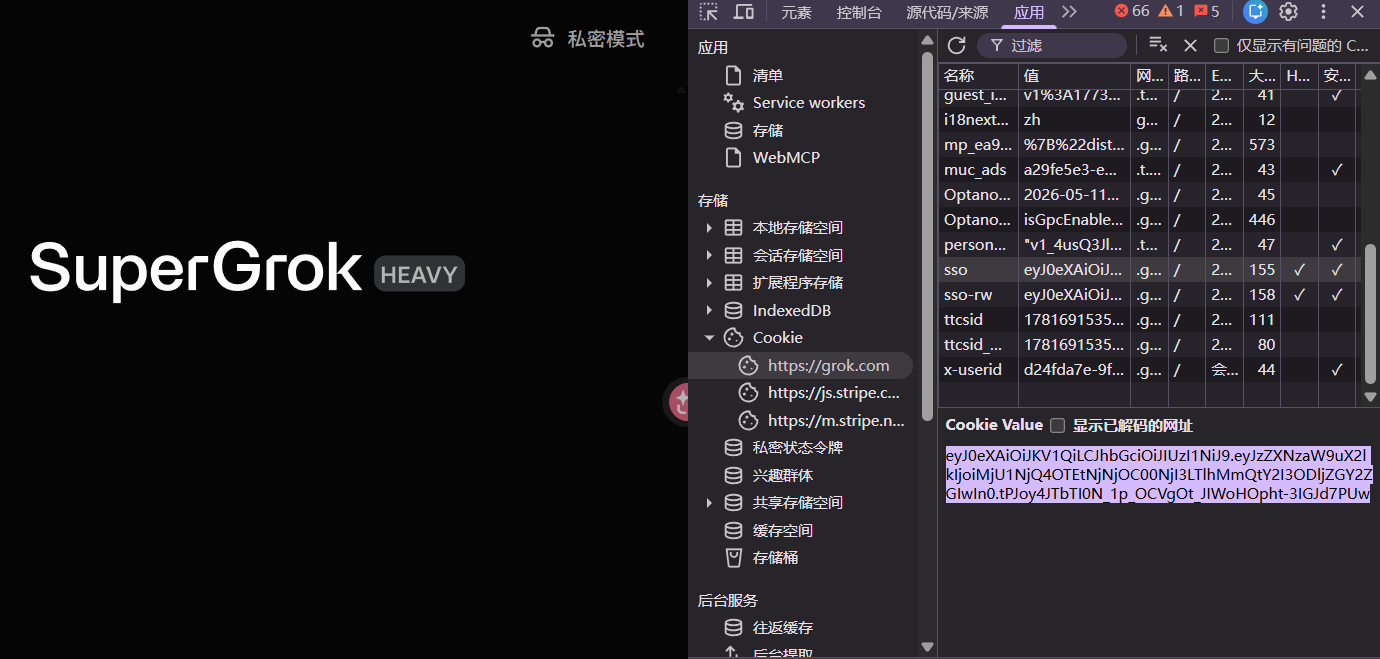
Task: Open 存储桶 item
Action: pos(776,557)
